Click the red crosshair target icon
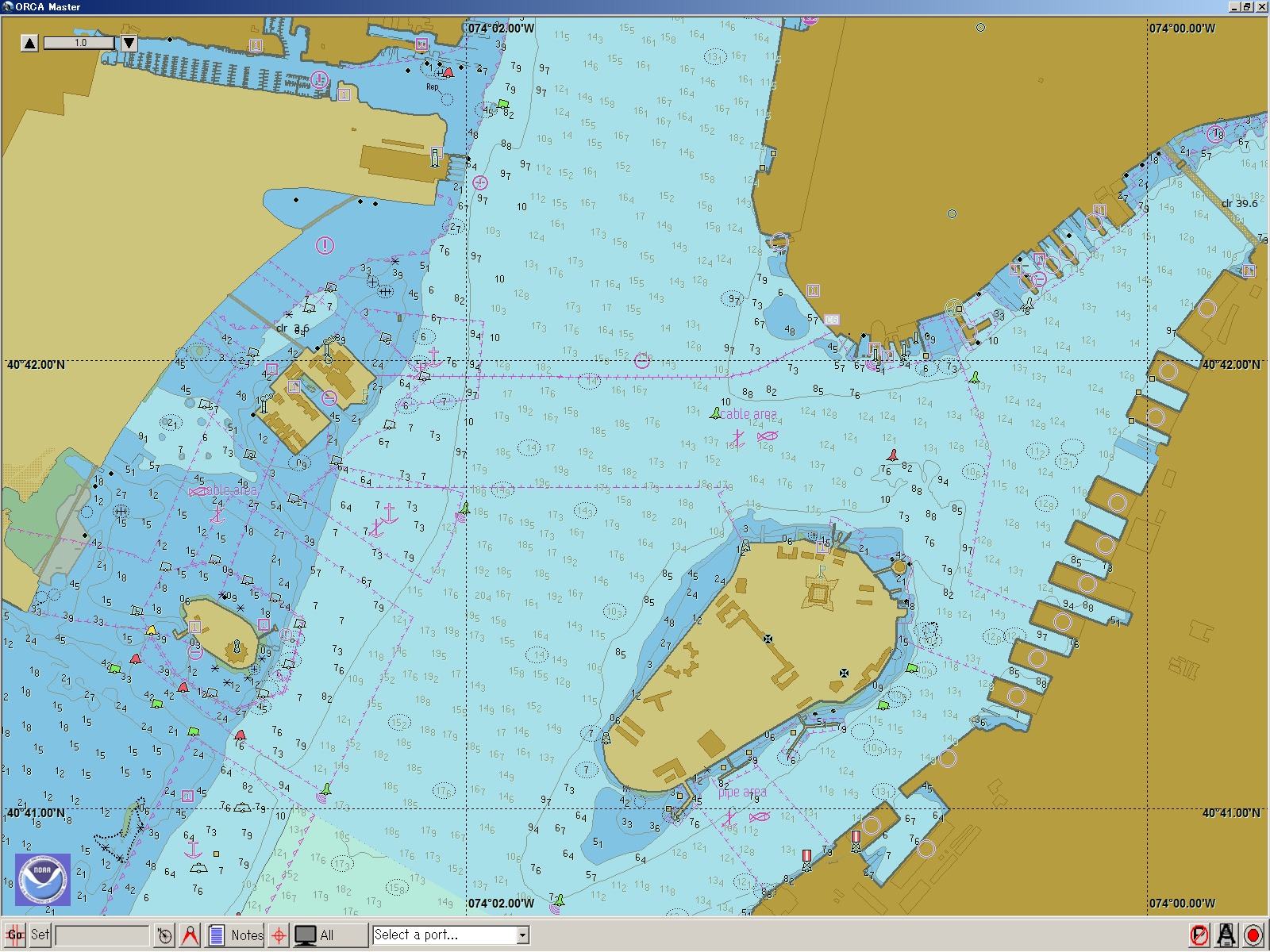1270x952 pixels. [279, 935]
